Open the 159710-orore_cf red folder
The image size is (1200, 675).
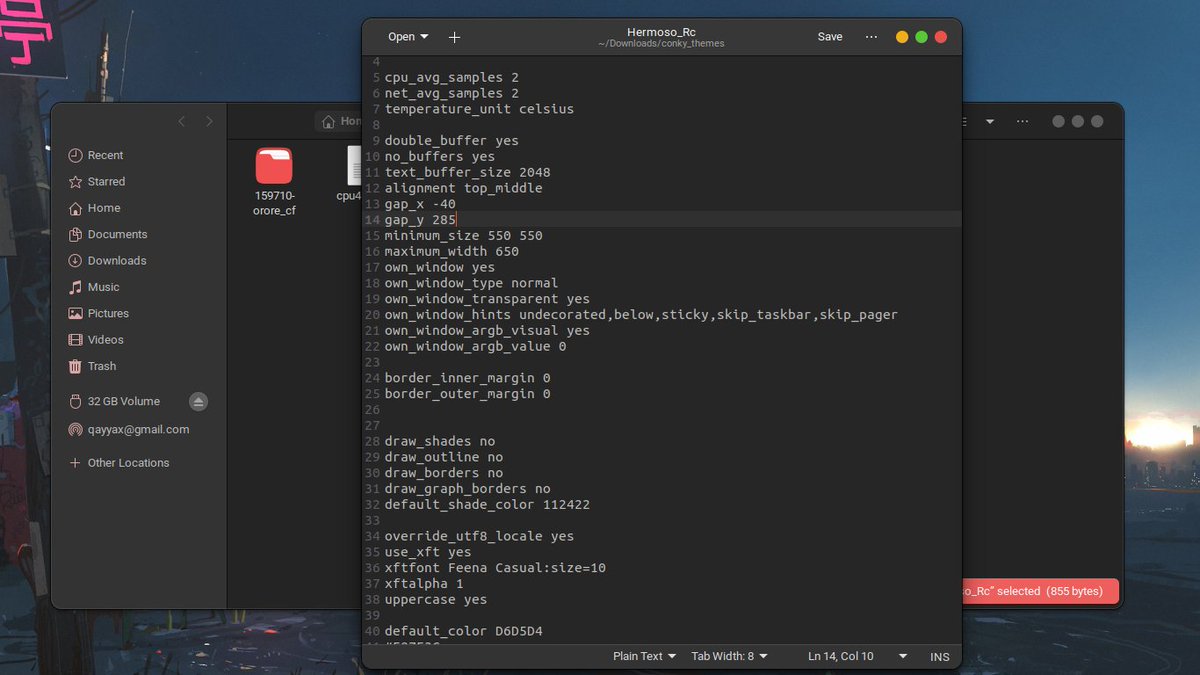tap(274, 165)
